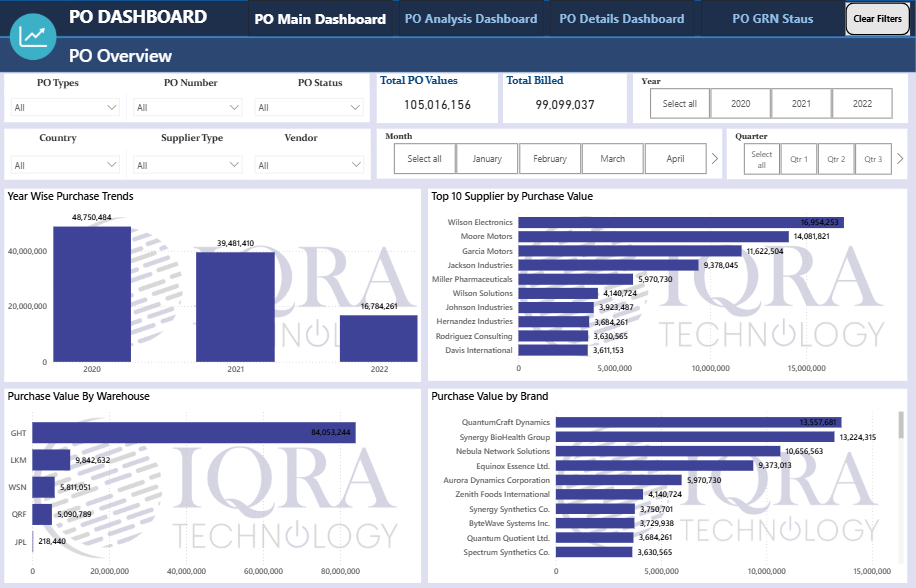Select the Nebula Network Solutions bar
The width and height of the screenshot is (916, 588).
[668, 451]
